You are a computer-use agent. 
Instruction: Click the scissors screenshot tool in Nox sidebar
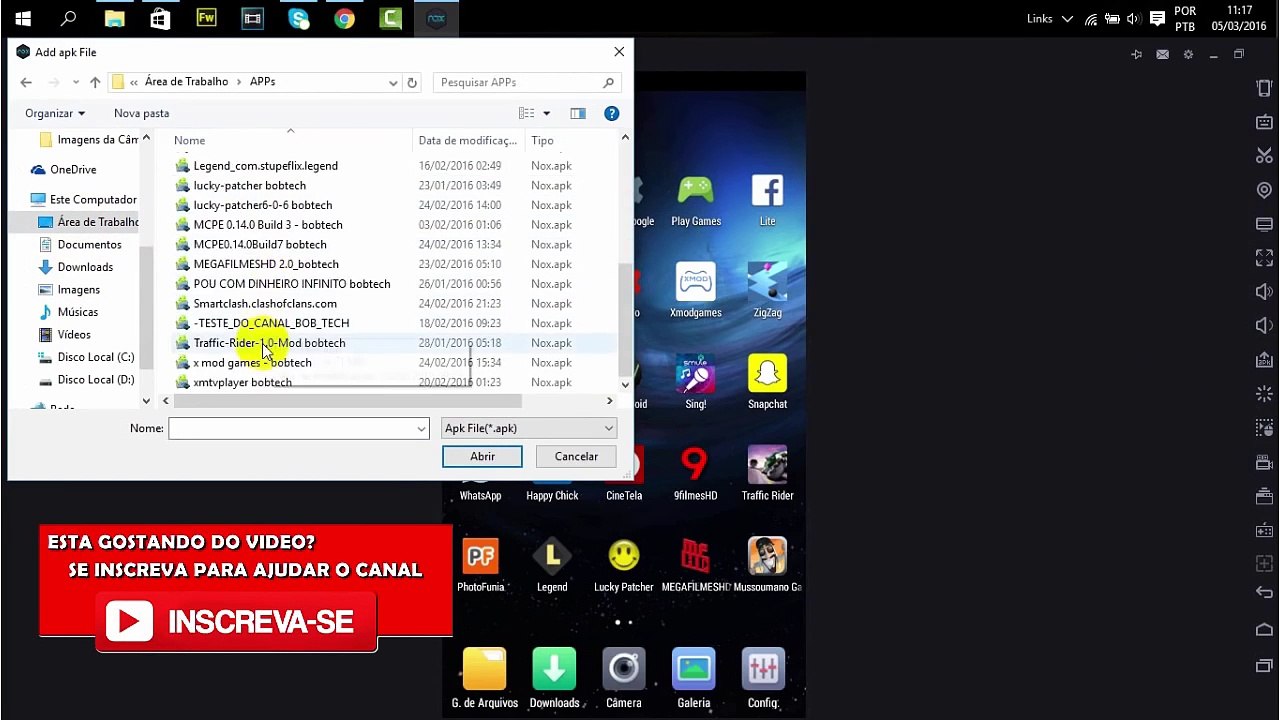point(1264,156)
